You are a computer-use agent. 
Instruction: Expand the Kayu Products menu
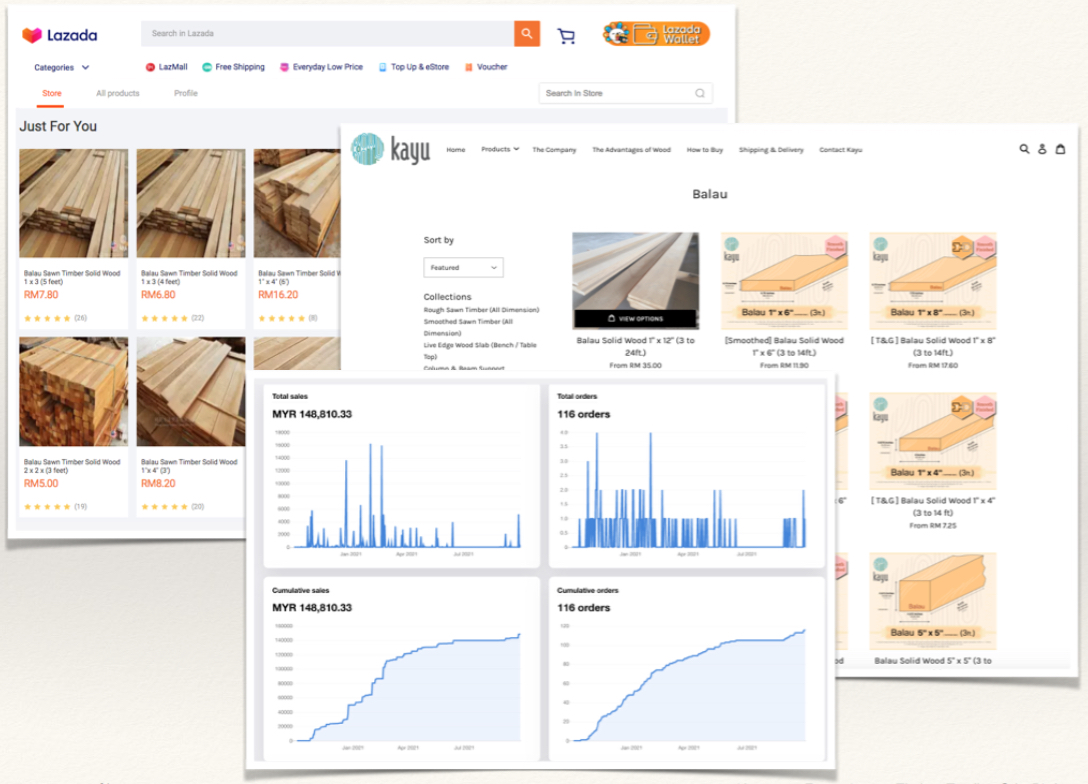point(500,150)
